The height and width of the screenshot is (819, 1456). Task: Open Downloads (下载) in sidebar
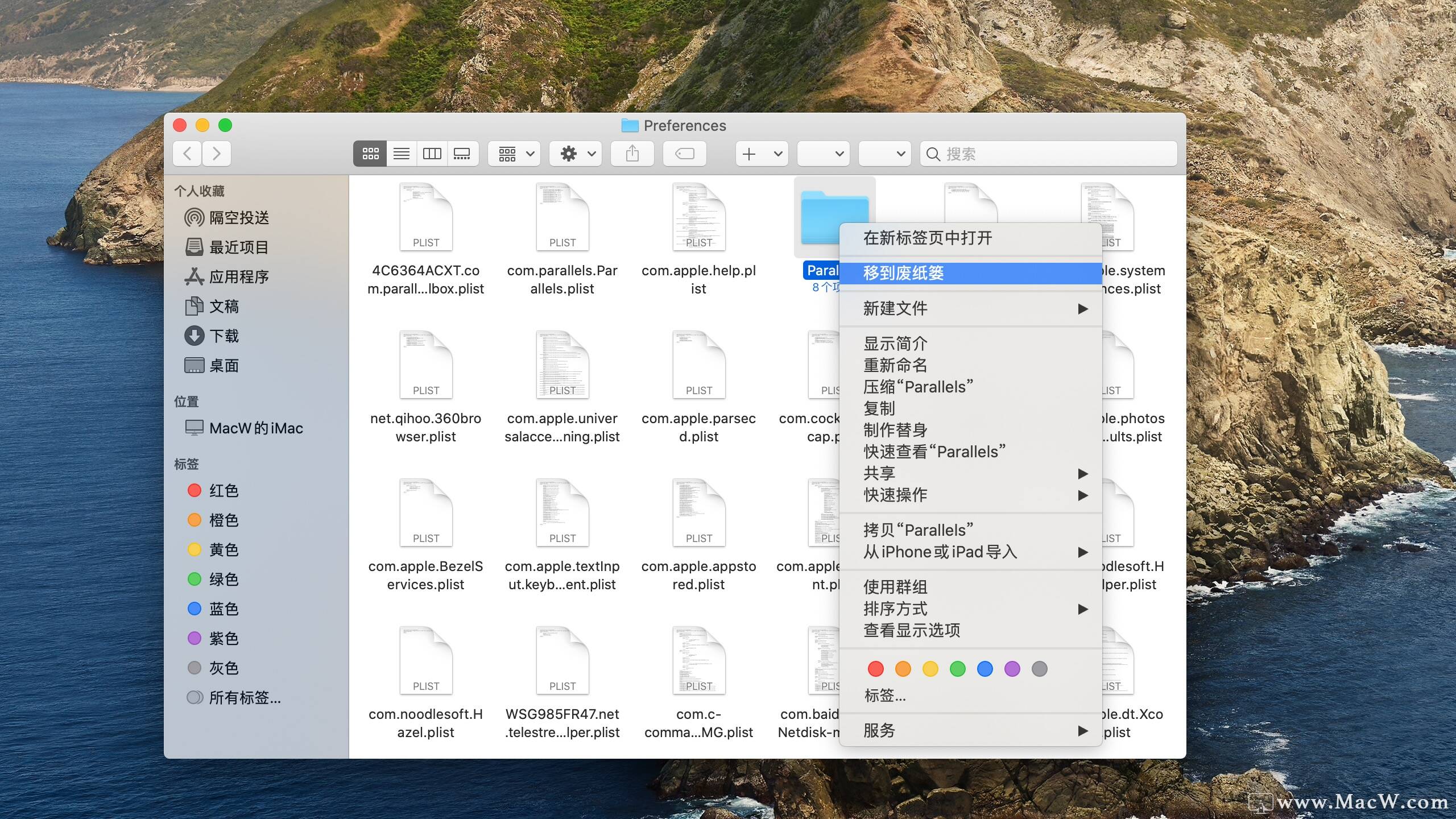pyautogui.click(x=224, y=336)
